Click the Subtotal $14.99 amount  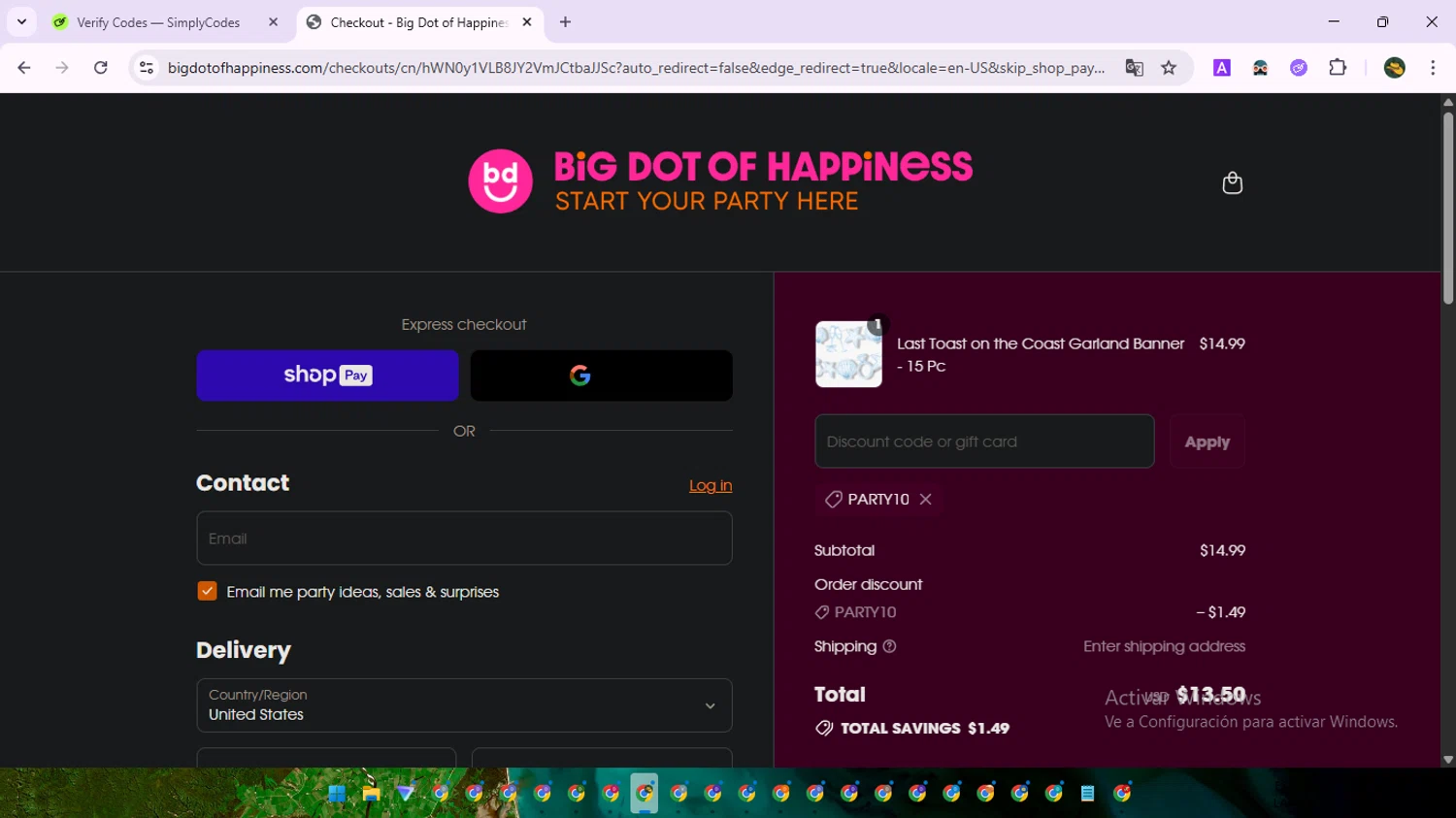1222,550
